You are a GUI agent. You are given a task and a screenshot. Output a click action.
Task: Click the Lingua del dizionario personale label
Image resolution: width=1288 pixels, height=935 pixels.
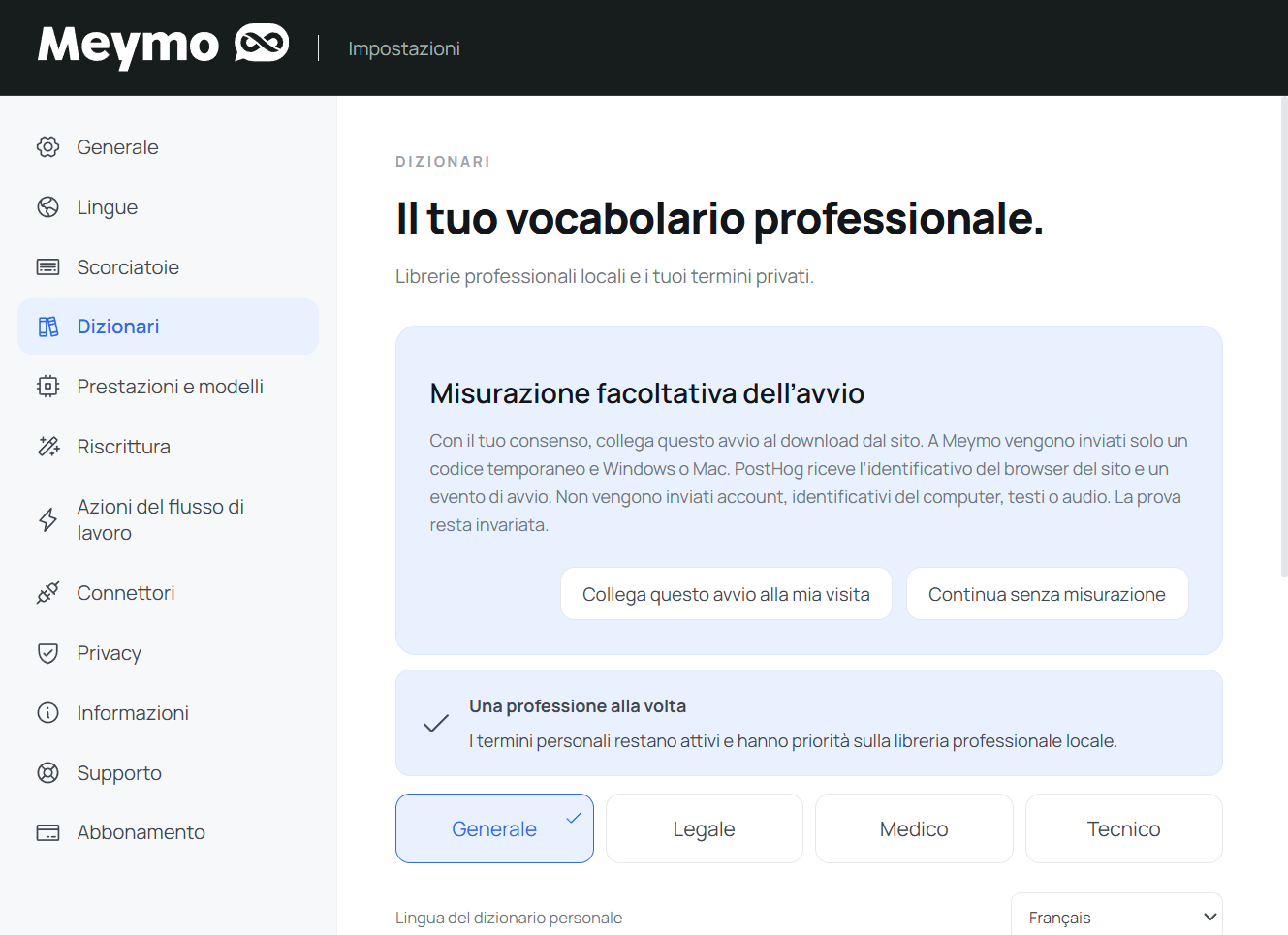509,918
